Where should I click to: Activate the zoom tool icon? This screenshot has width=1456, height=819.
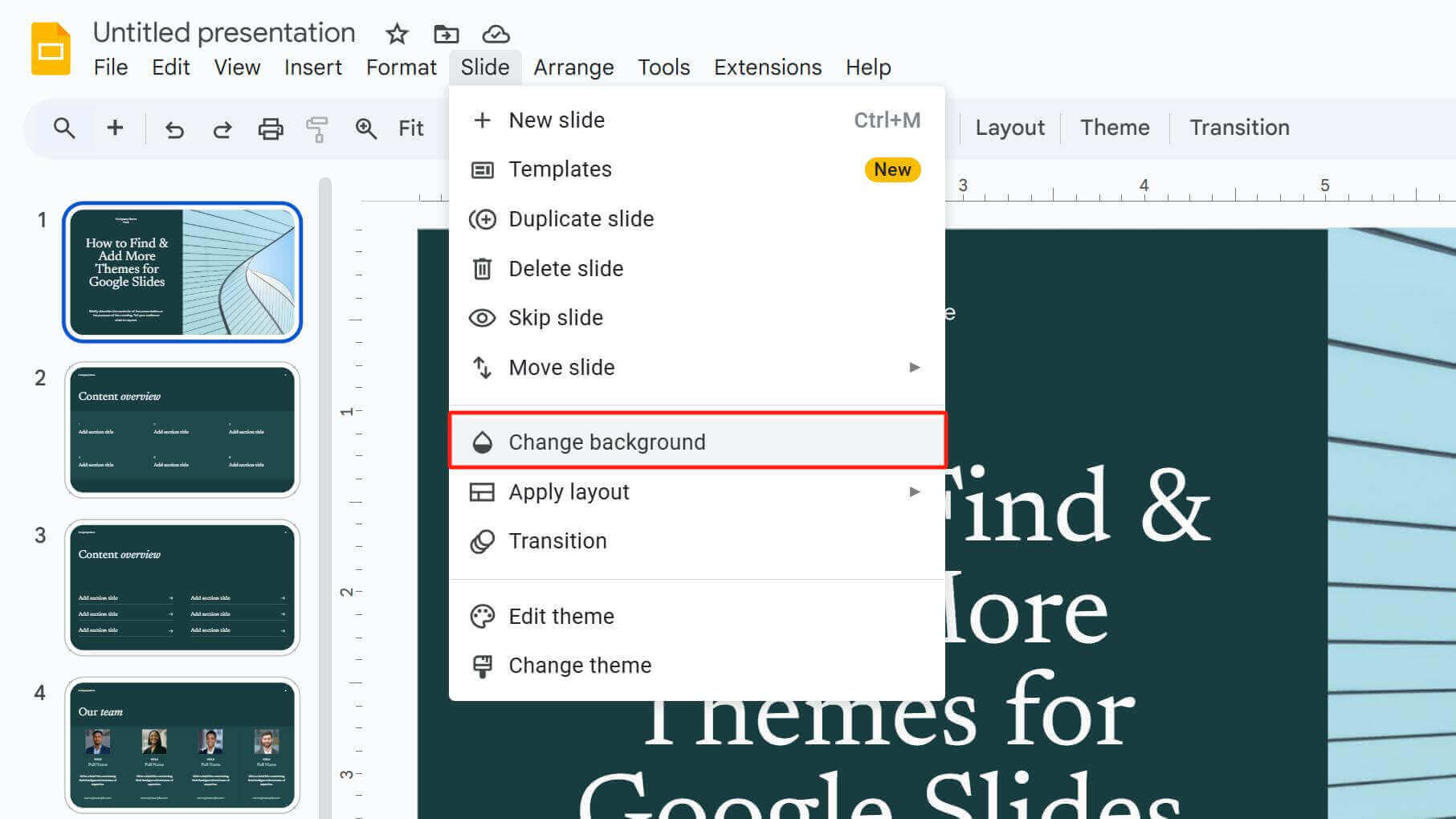click(x=366, y=128)
